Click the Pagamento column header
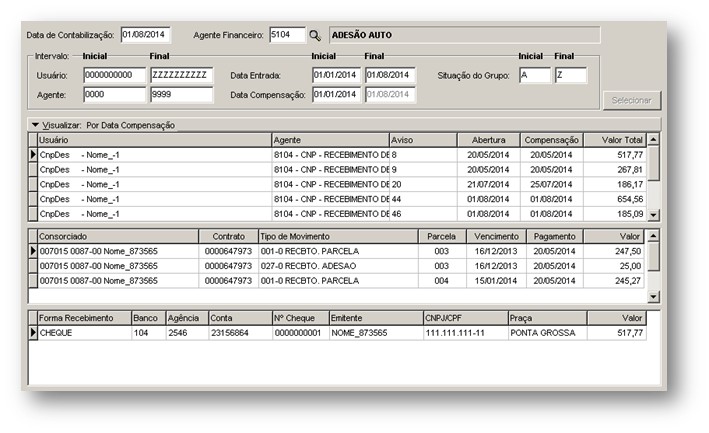This screenshot has height=433, width=709. pyautogui.click(x=554, y=236)
